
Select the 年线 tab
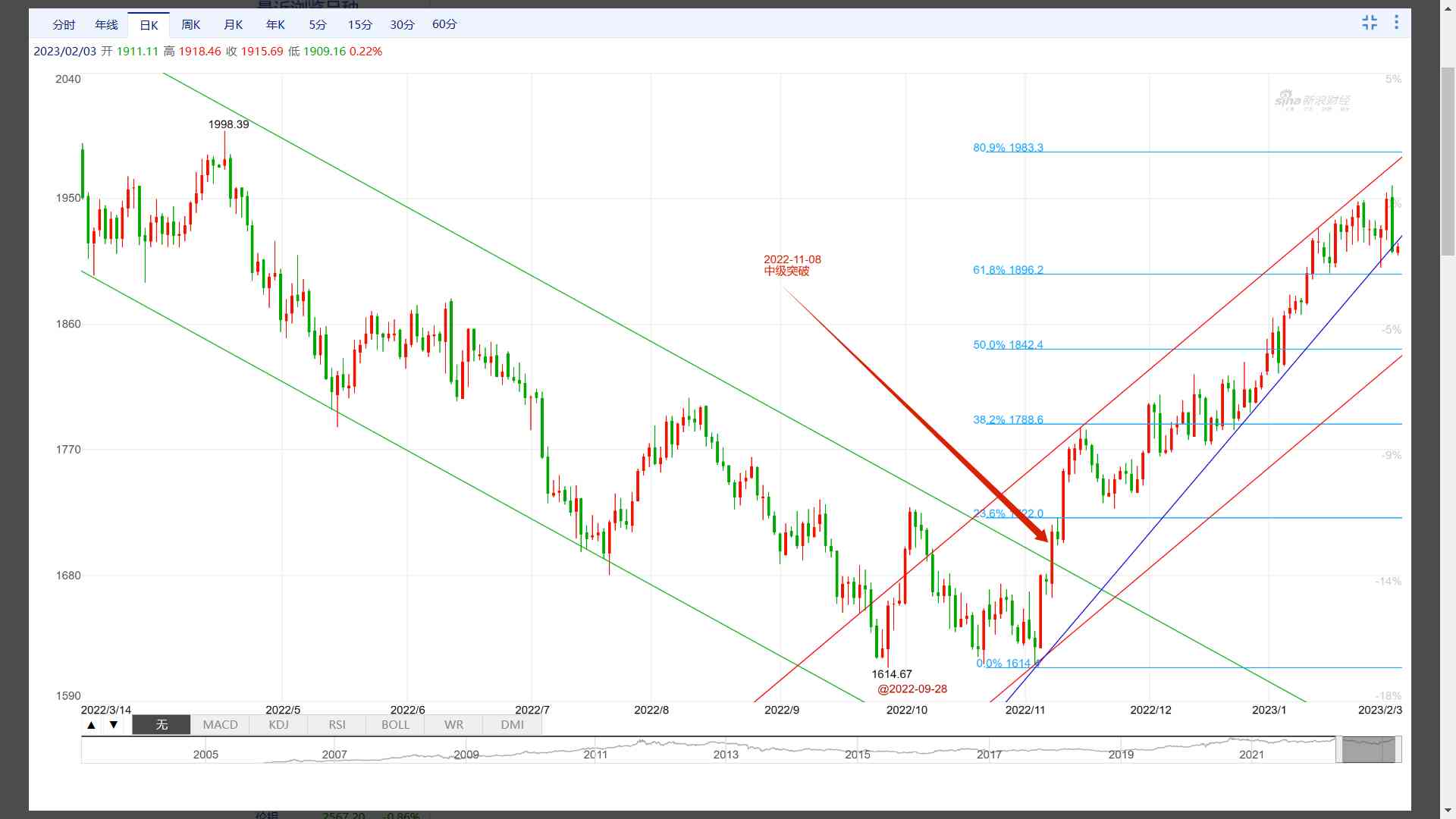106,25
